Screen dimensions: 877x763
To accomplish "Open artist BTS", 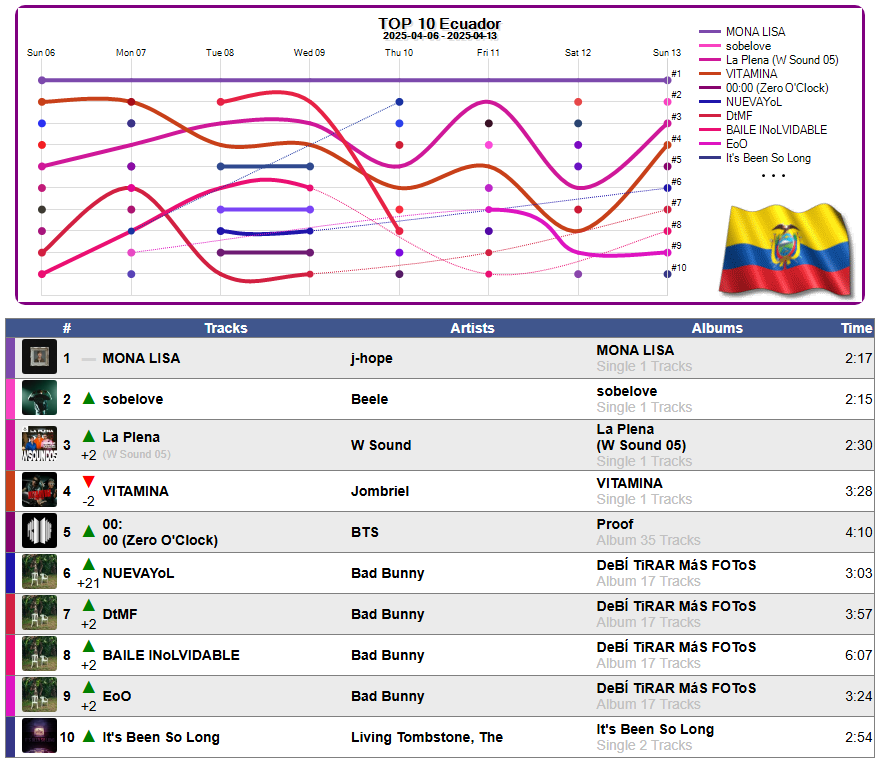I will coord(365,532).
